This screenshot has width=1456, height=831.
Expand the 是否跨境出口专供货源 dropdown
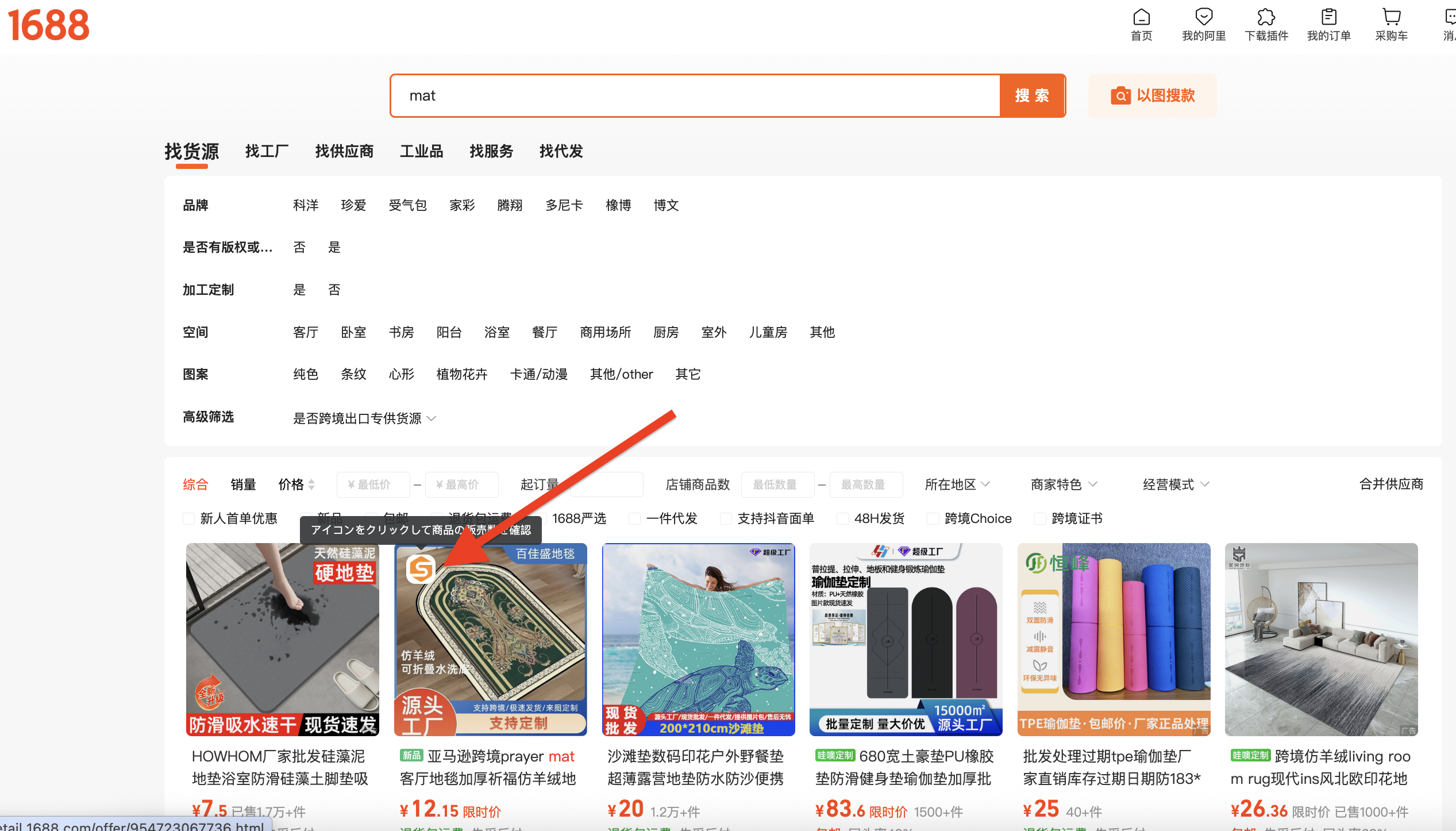tap(365, 418)
